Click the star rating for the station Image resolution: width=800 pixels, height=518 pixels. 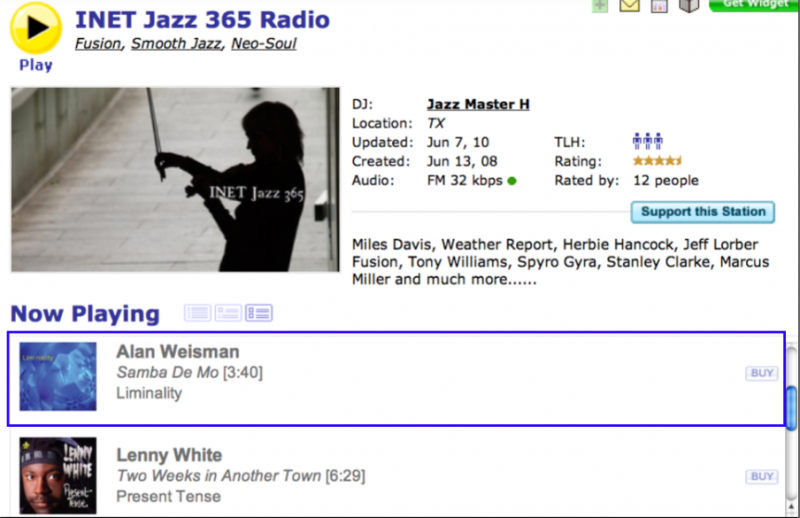[x=657, y=161]
